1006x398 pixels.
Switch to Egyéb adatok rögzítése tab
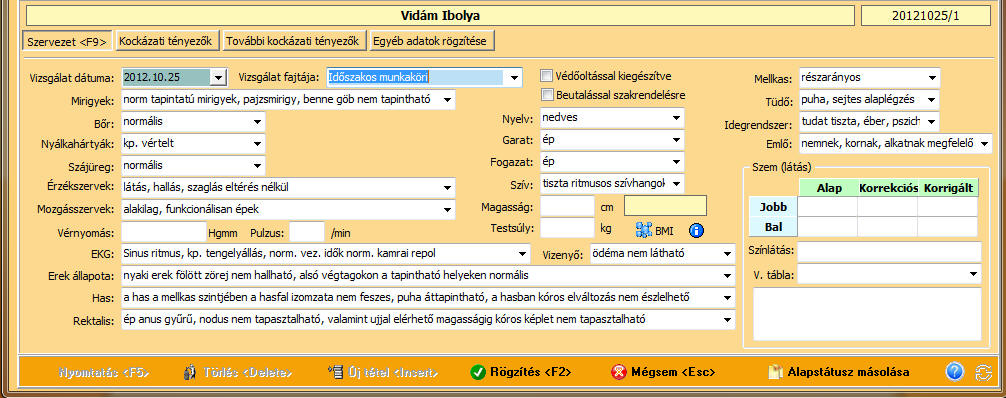click(432, 40)
